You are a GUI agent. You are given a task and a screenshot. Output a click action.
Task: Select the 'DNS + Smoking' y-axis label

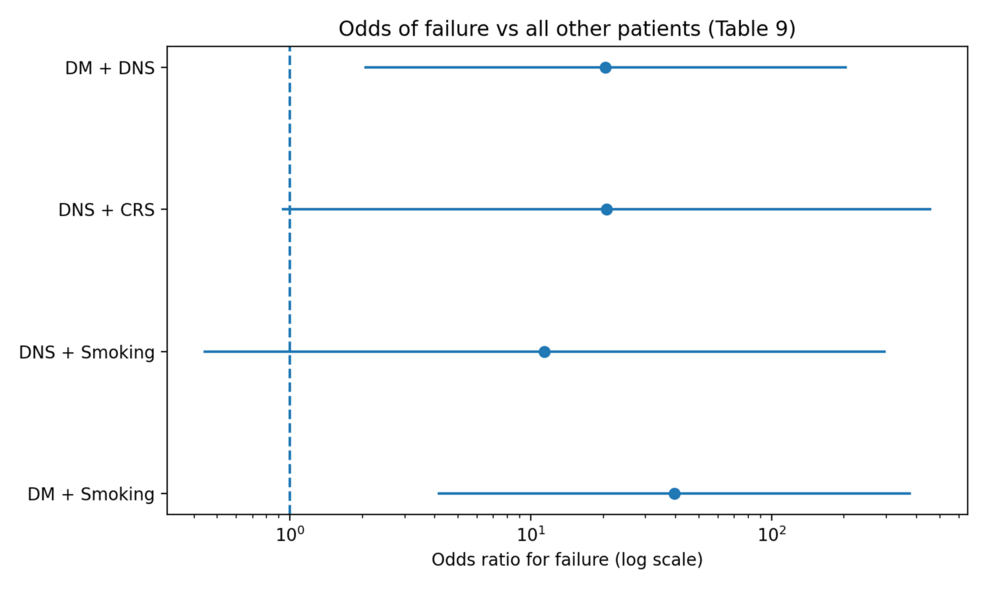[87, 352]
